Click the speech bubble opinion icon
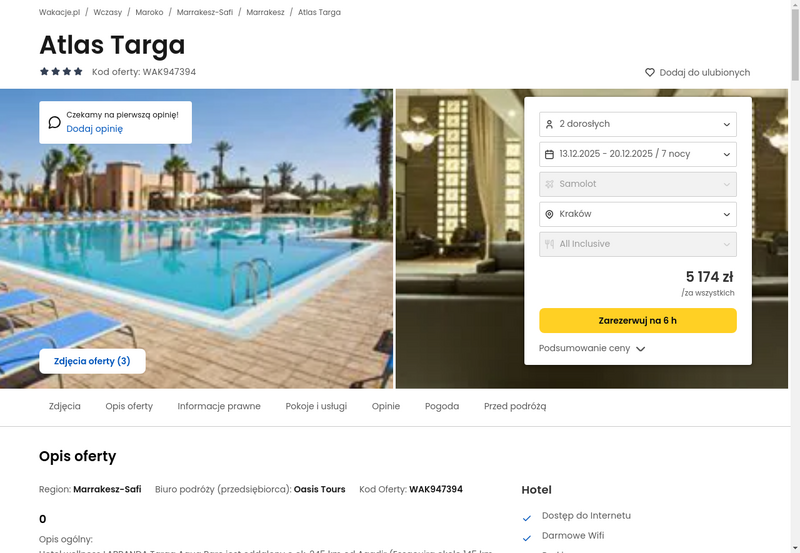Viewport: 800px width, 553px height. point(55,122)
